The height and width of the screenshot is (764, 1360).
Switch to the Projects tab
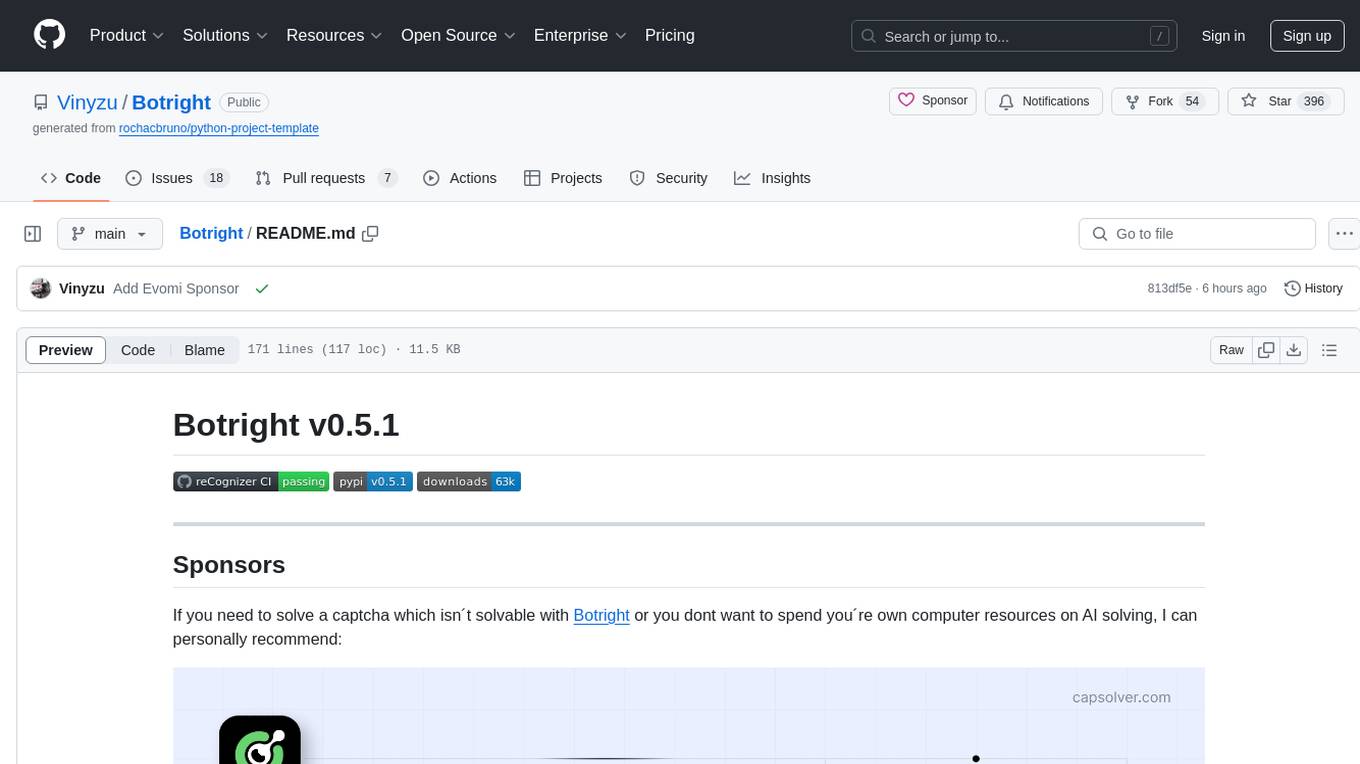tap(563, 178)
